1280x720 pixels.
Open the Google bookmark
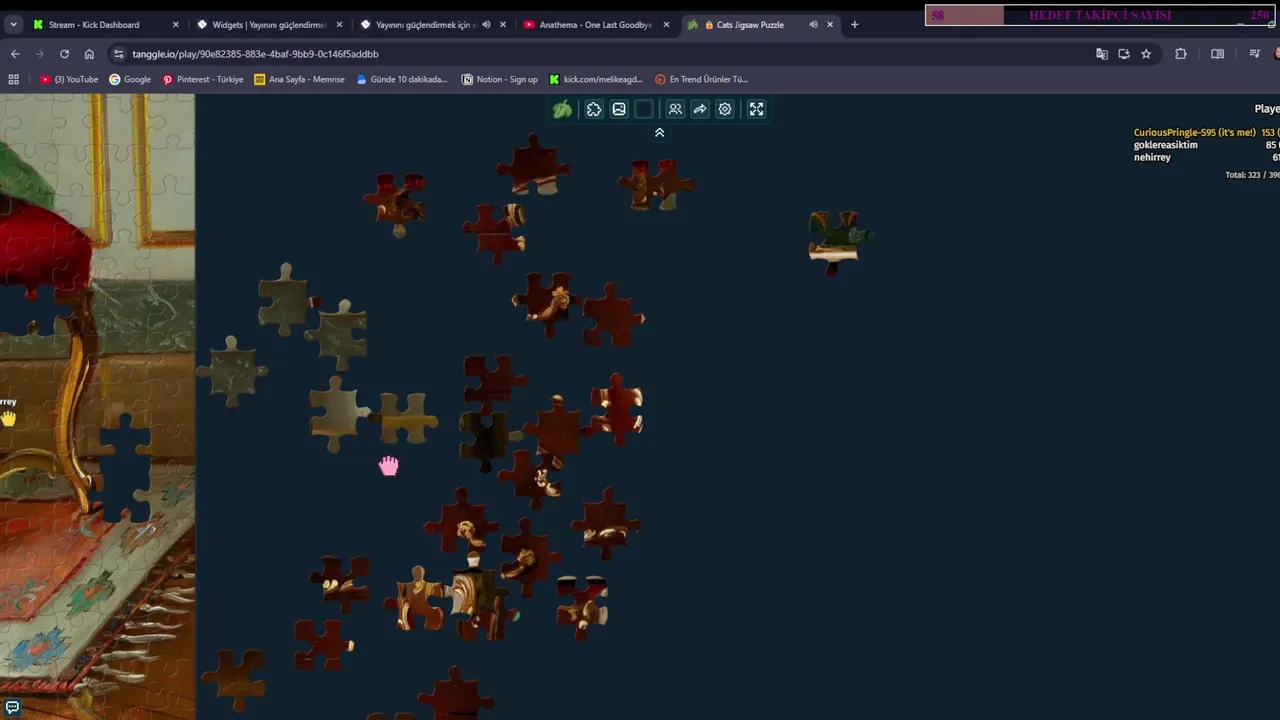click(130, 79)
